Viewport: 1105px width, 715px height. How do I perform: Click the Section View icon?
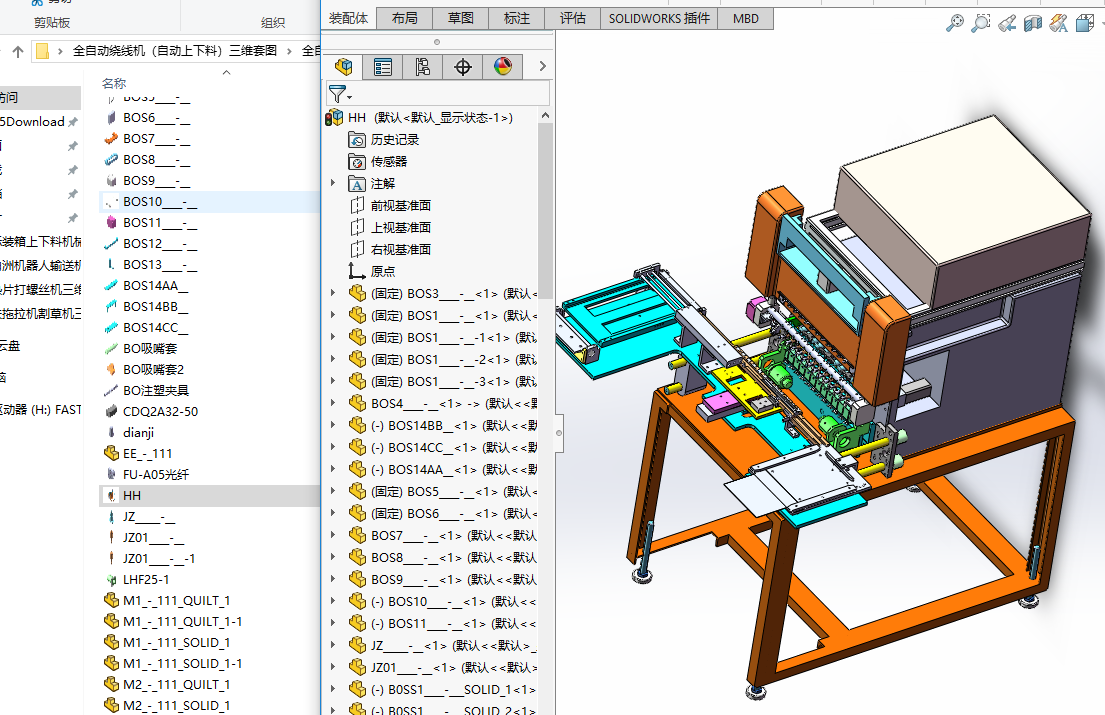(1033, 24)
